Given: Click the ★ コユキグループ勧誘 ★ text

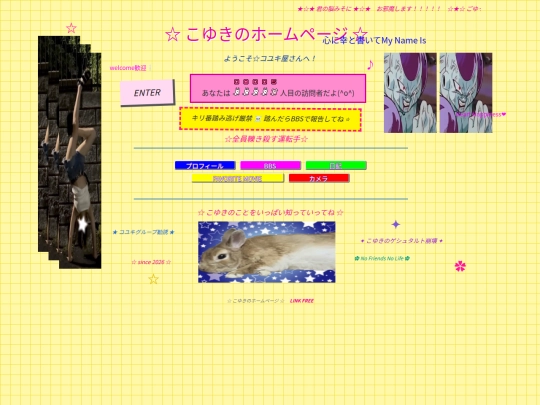Looking at the screenshot, I should pyautogui.click(x=144, y=232).
